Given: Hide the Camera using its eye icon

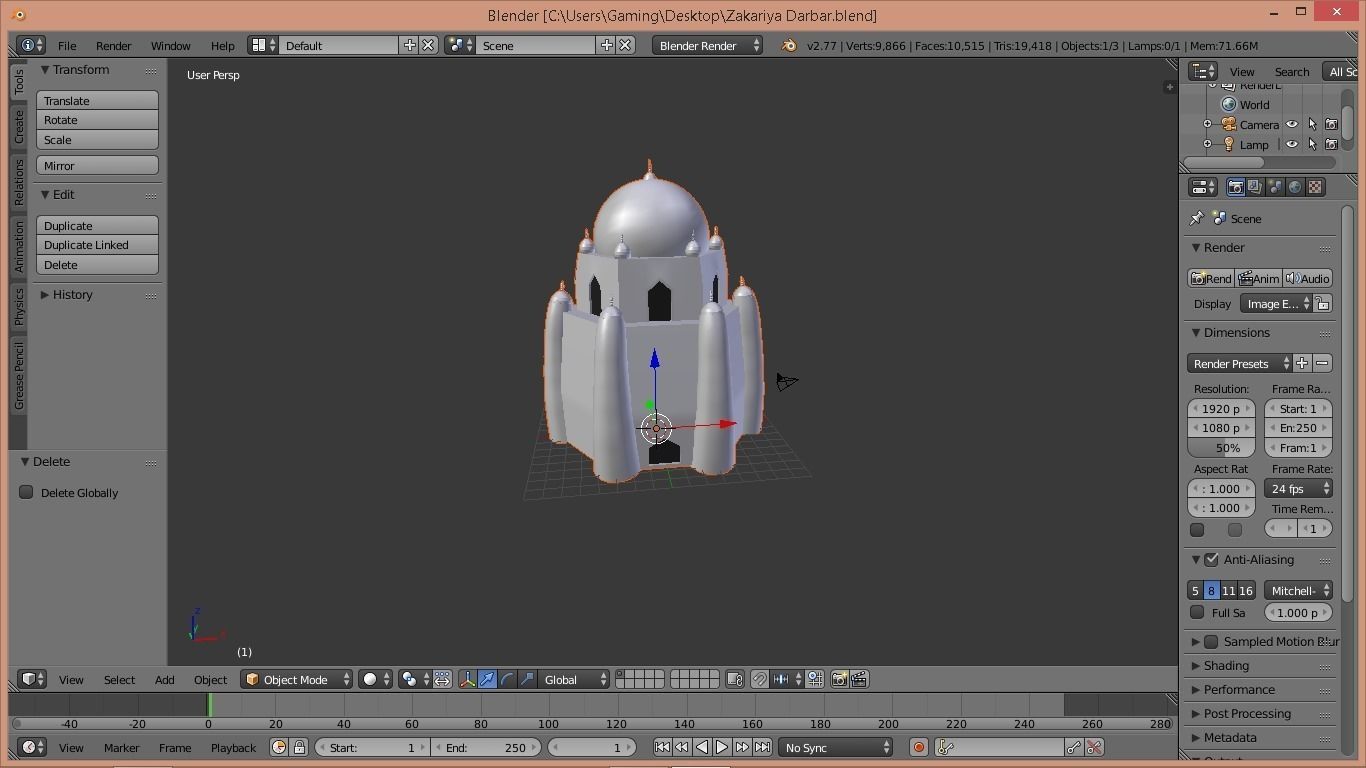Looking at the screenshot, I should coord(1291,125).
